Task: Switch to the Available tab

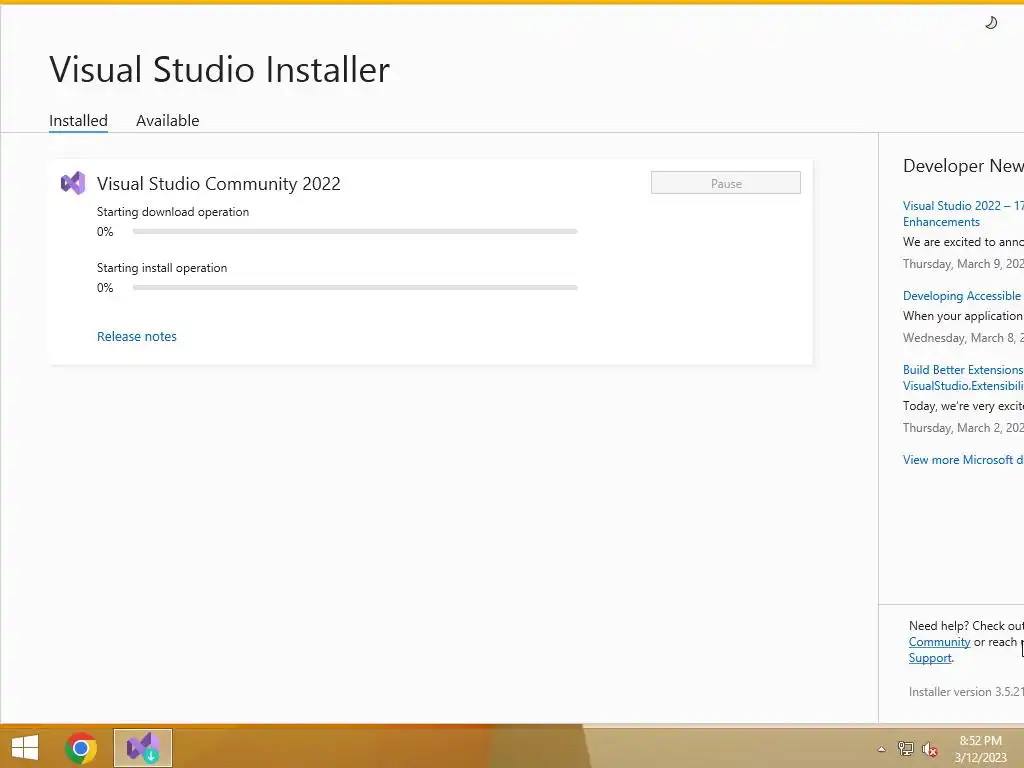Action: [168, 121]
